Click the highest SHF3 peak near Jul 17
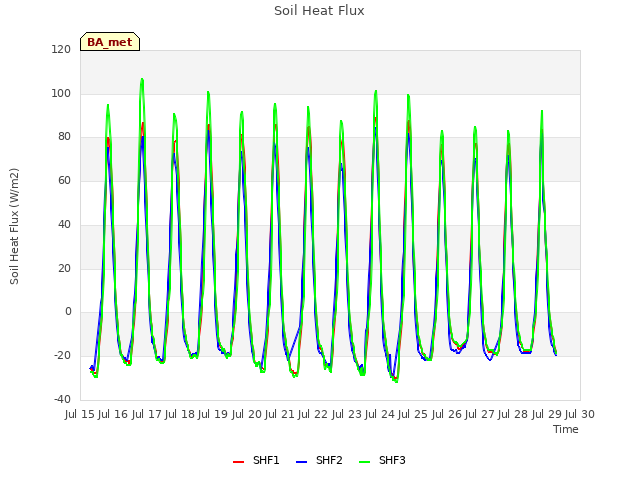Screen dimensions: 640x480 click(142, 79)
